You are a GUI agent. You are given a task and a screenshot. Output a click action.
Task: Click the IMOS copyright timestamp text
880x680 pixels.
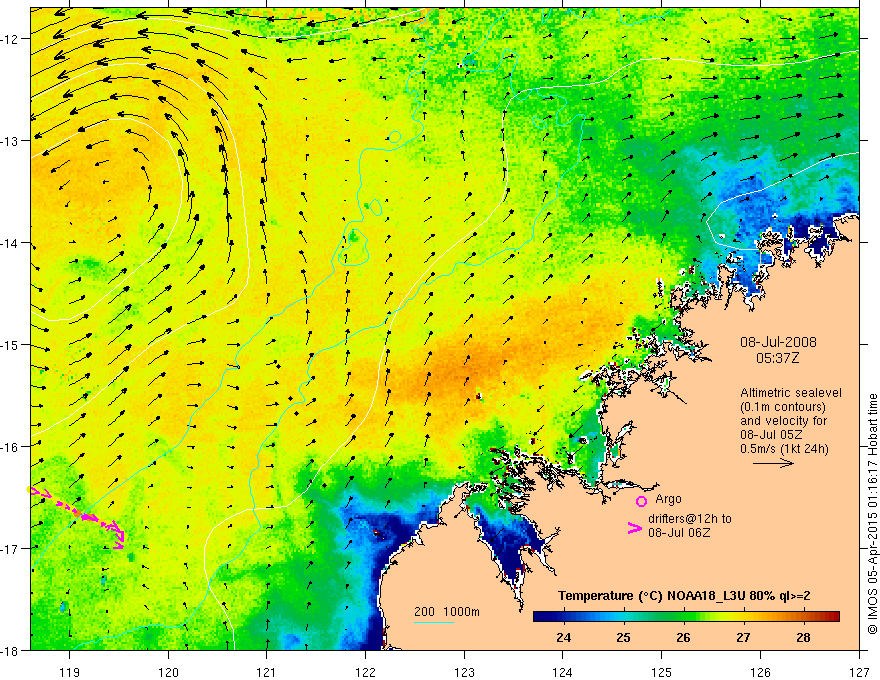873,513
